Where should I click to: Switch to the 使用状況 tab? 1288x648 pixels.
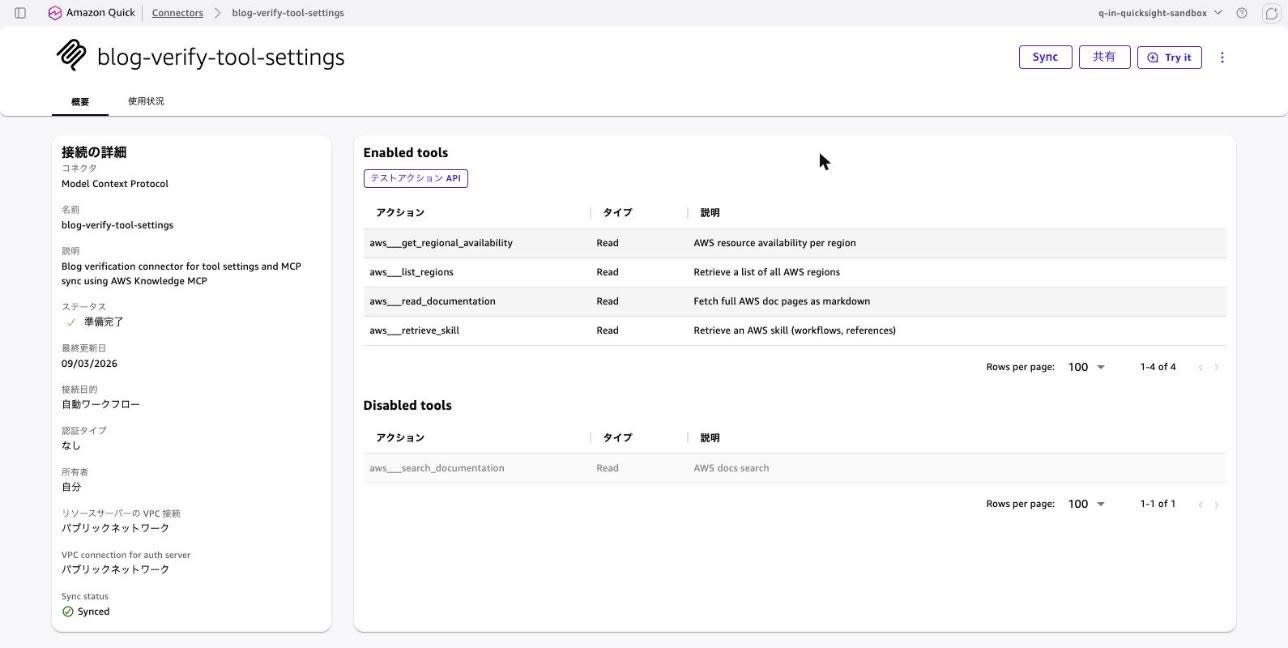146,101
